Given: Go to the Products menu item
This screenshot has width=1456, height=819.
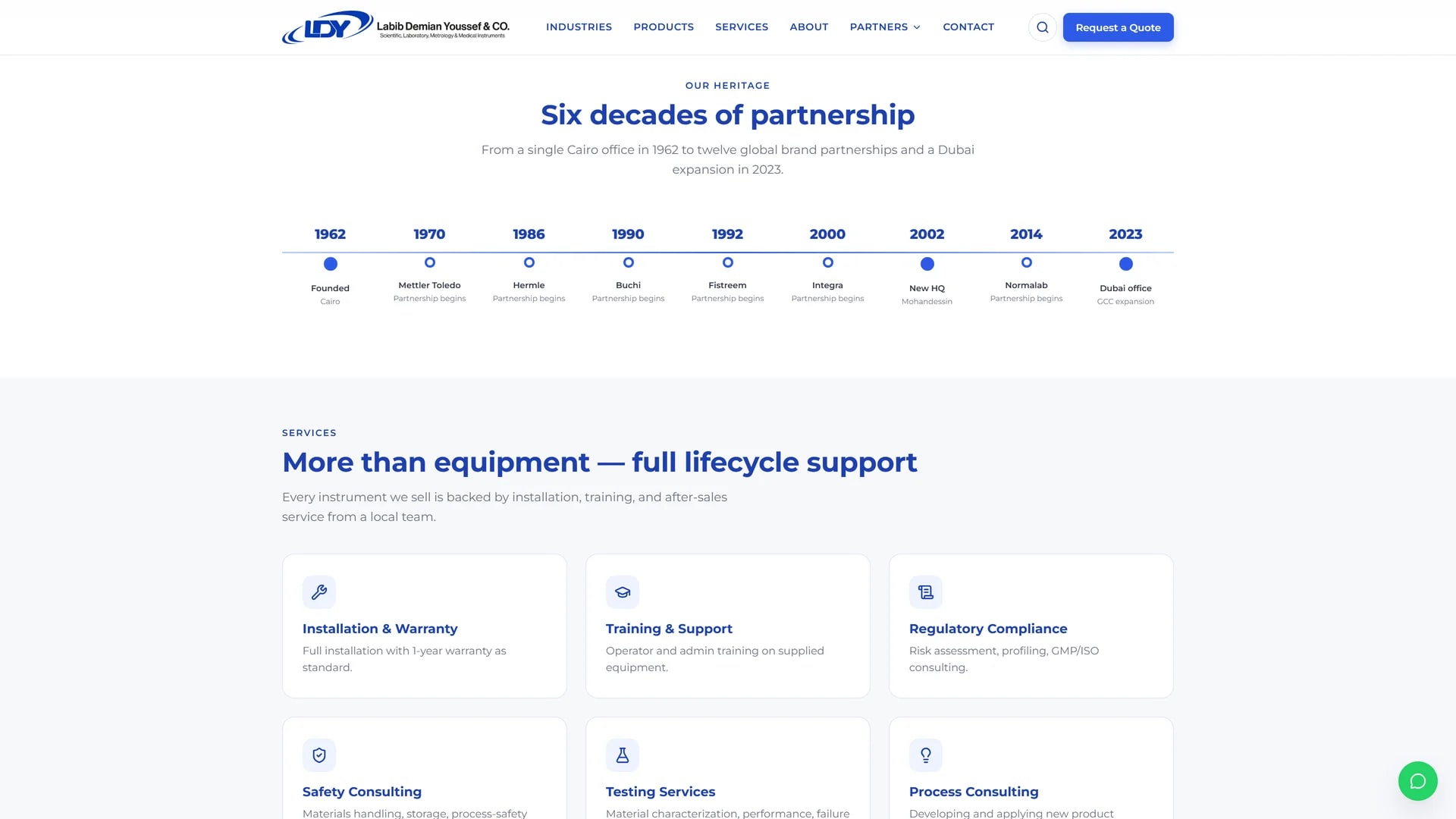Looking at the screenshot, I should click(664, 27).
